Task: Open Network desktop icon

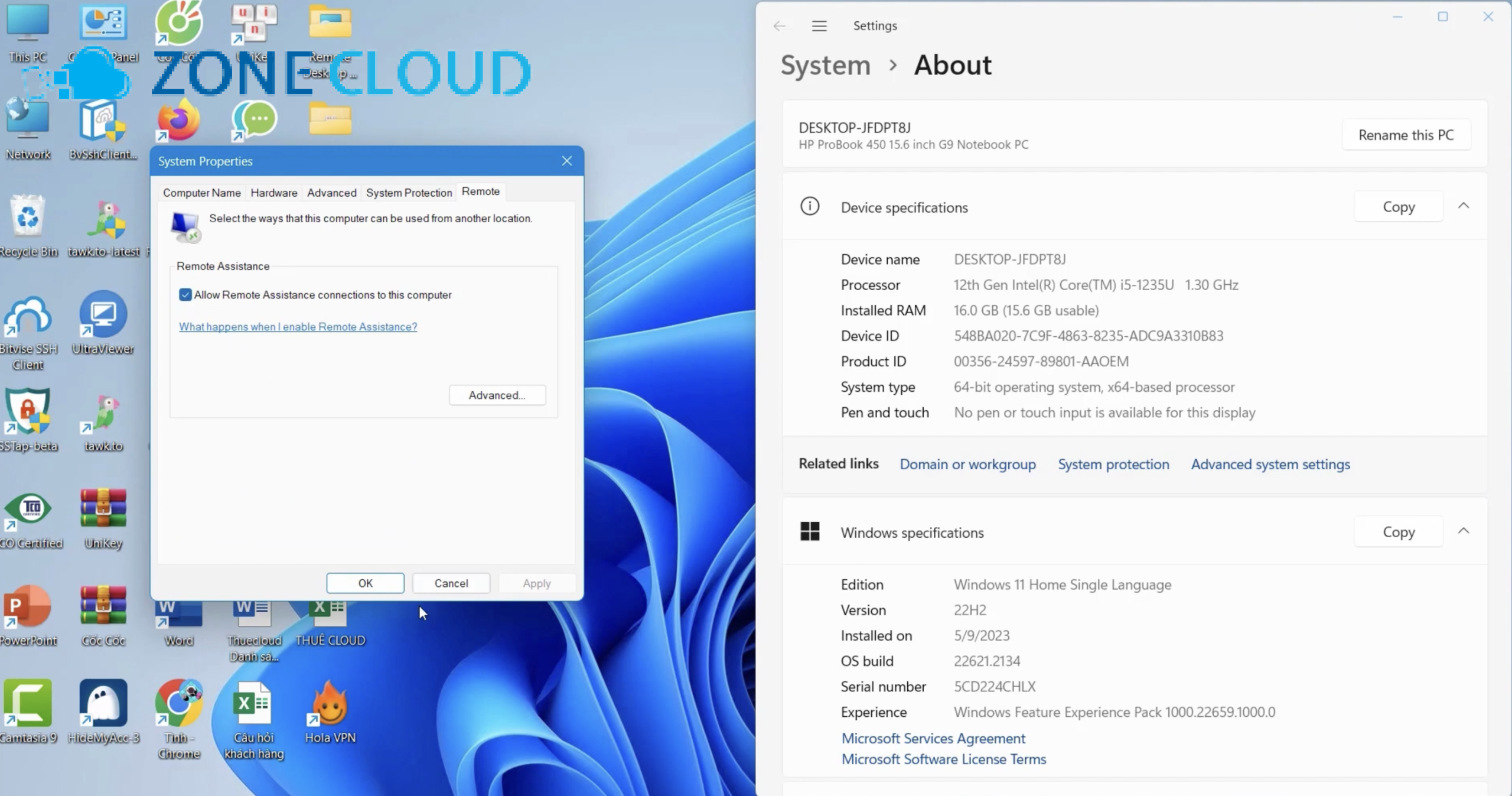Action: [28, 129]
